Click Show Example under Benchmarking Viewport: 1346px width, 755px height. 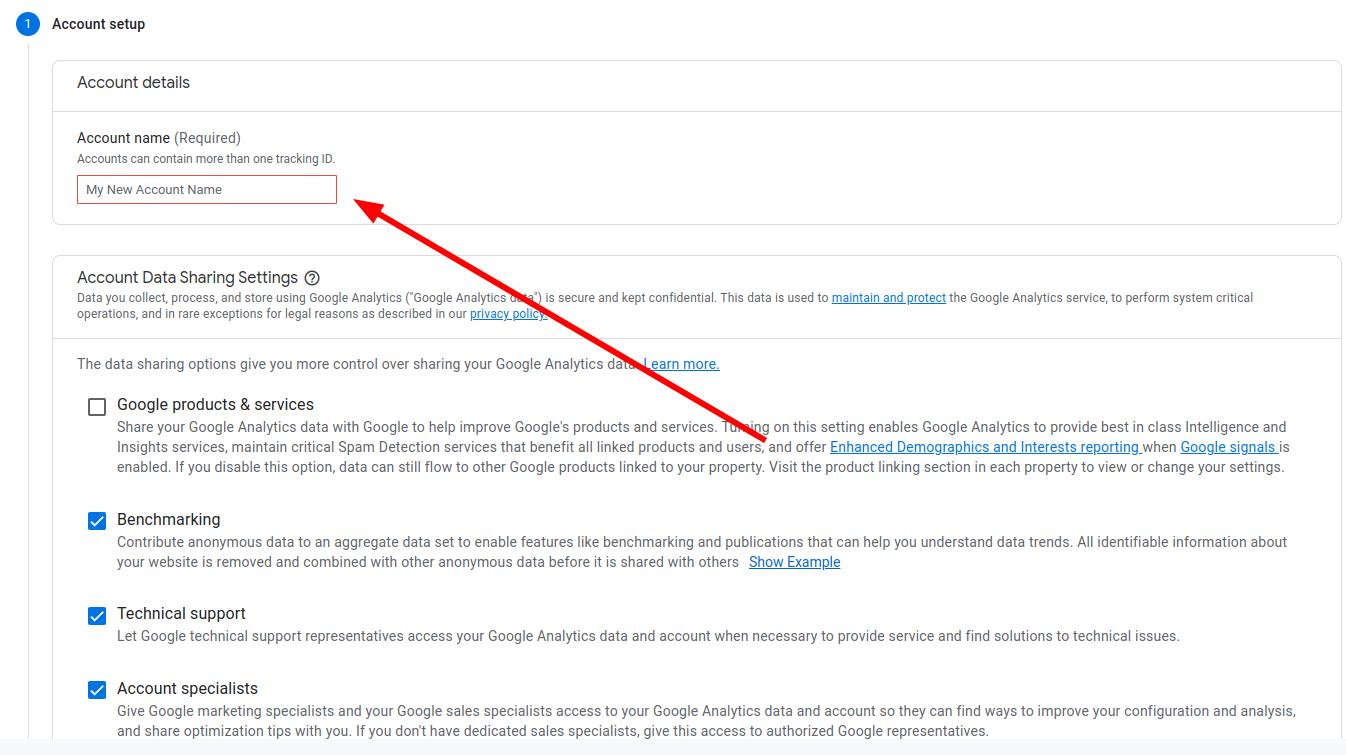tap(794, 561)
